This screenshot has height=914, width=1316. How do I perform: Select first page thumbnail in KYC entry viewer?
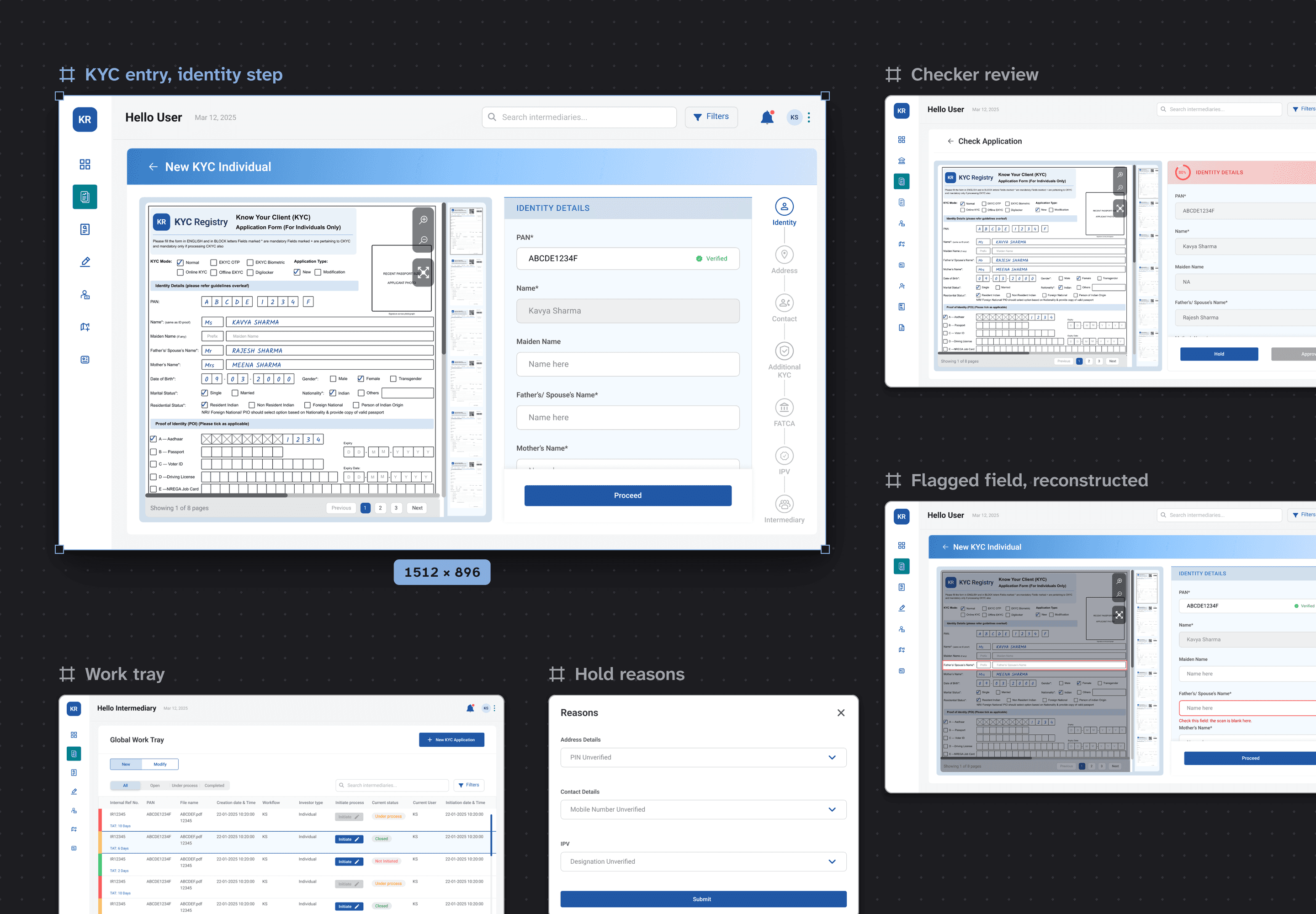pyautogui.click(x=466, y=231)
